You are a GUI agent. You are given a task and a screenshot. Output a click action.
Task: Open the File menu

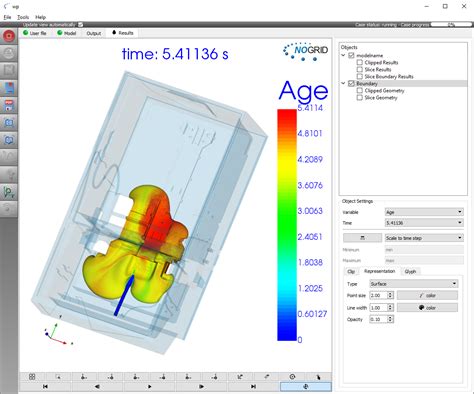click(x=7, y=17)
